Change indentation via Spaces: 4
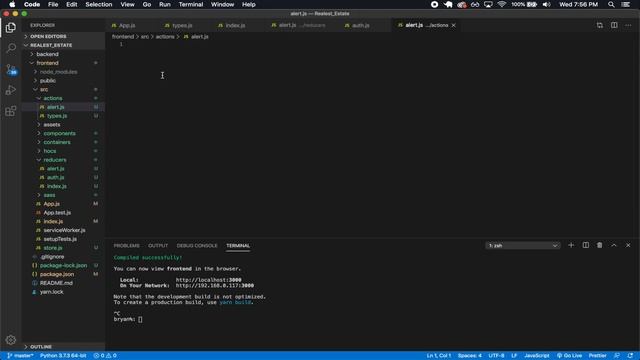Viewport: 640px width, 360px height. coord(469,356)
